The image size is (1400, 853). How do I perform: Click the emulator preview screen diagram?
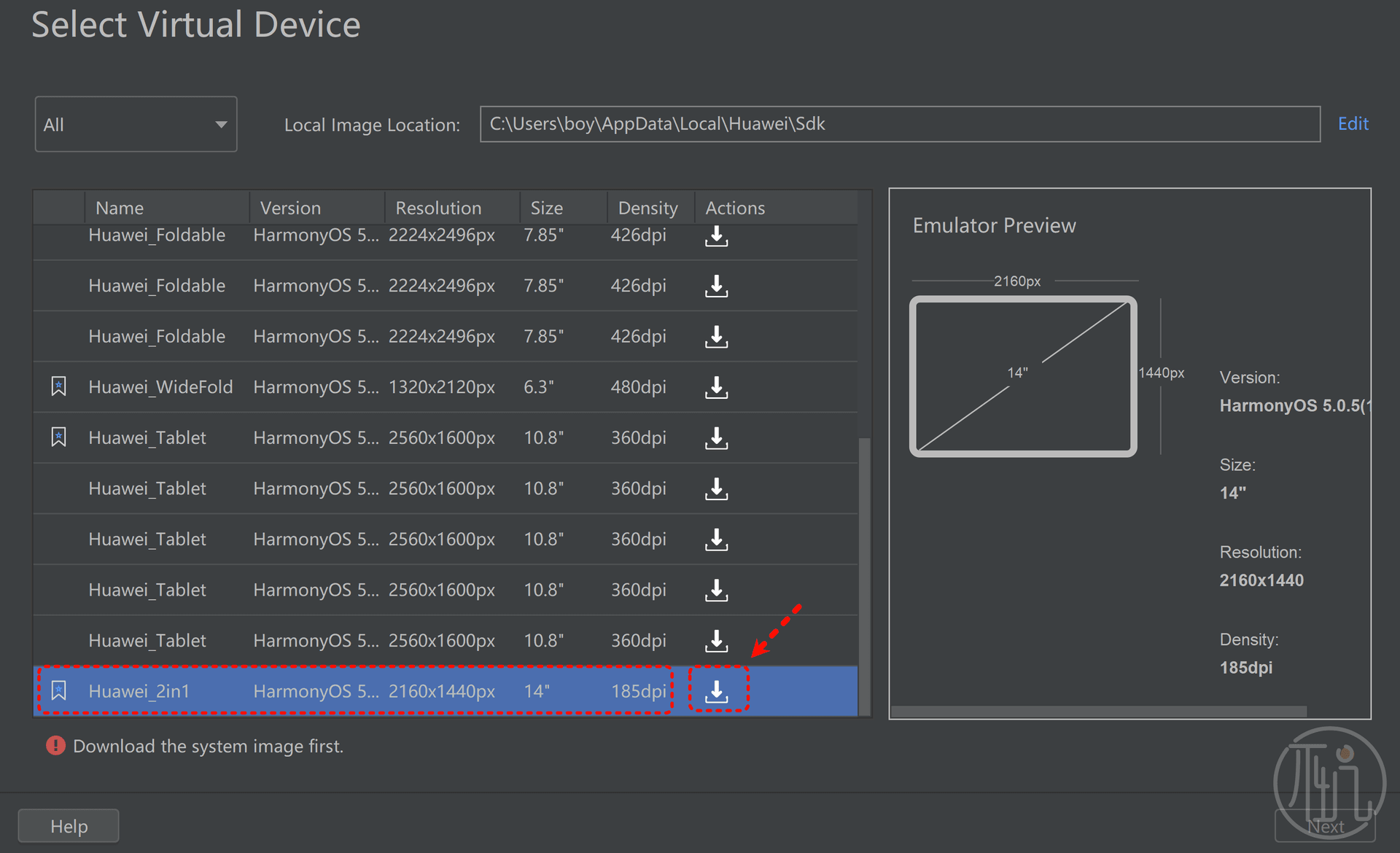(x=1023, y=376)
